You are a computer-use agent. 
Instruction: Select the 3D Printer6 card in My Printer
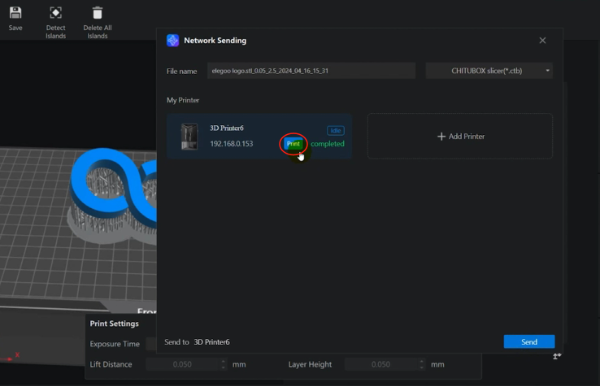(259, 136)
